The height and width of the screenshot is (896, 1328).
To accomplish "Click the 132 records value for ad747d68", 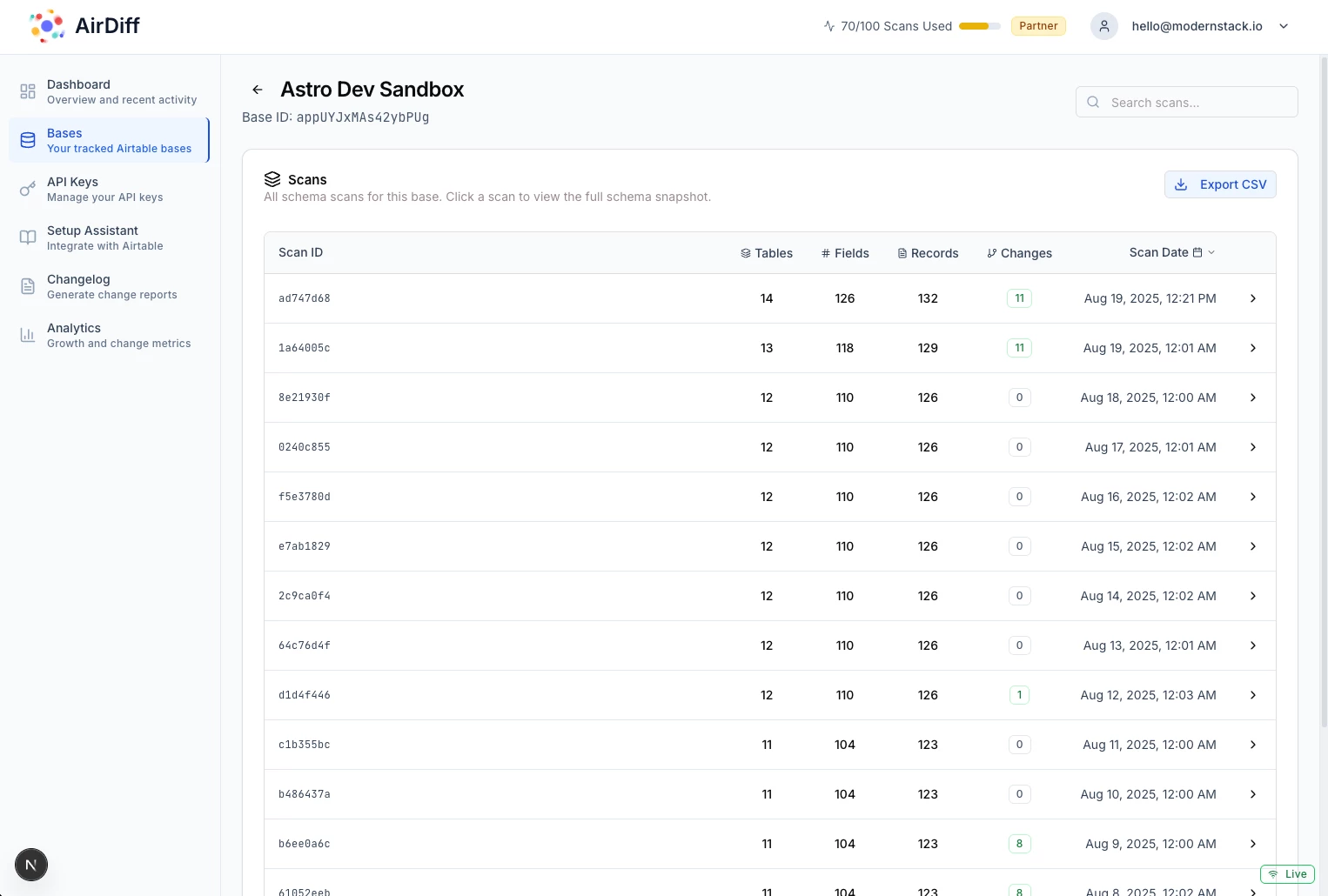I will click(x=928, y=298).
